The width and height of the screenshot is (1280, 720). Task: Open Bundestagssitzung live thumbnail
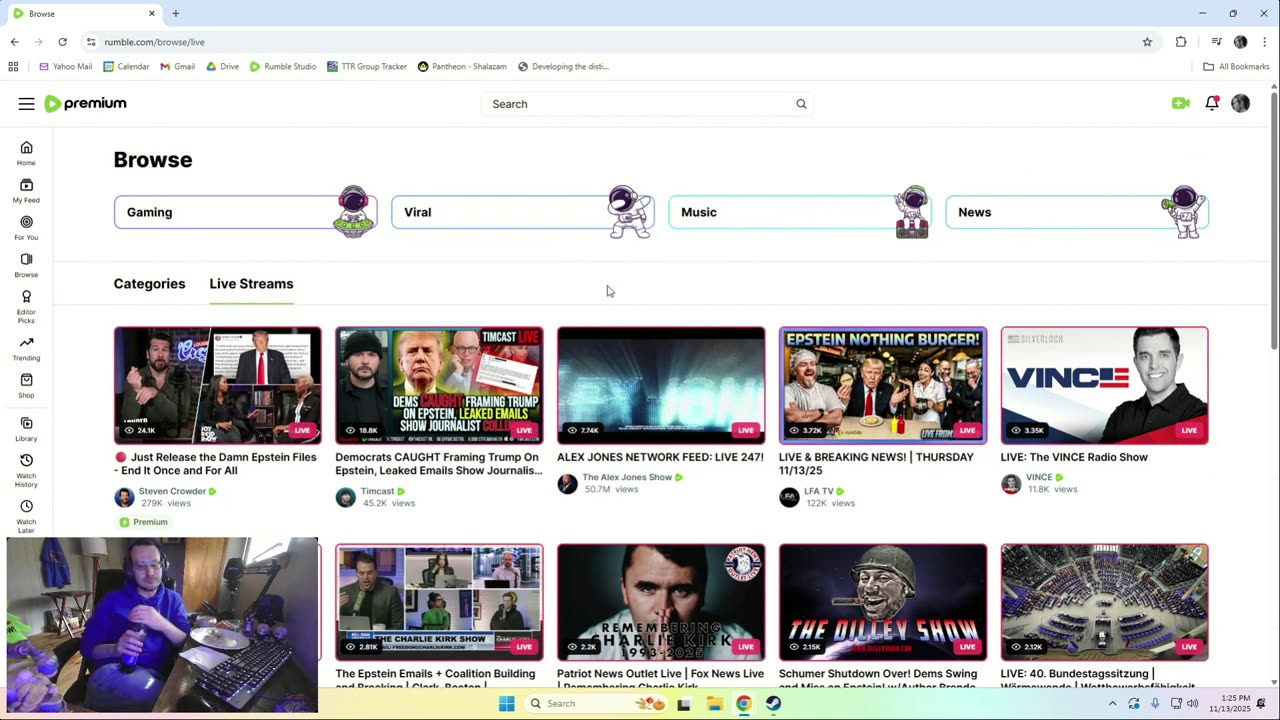(1105, 602)
